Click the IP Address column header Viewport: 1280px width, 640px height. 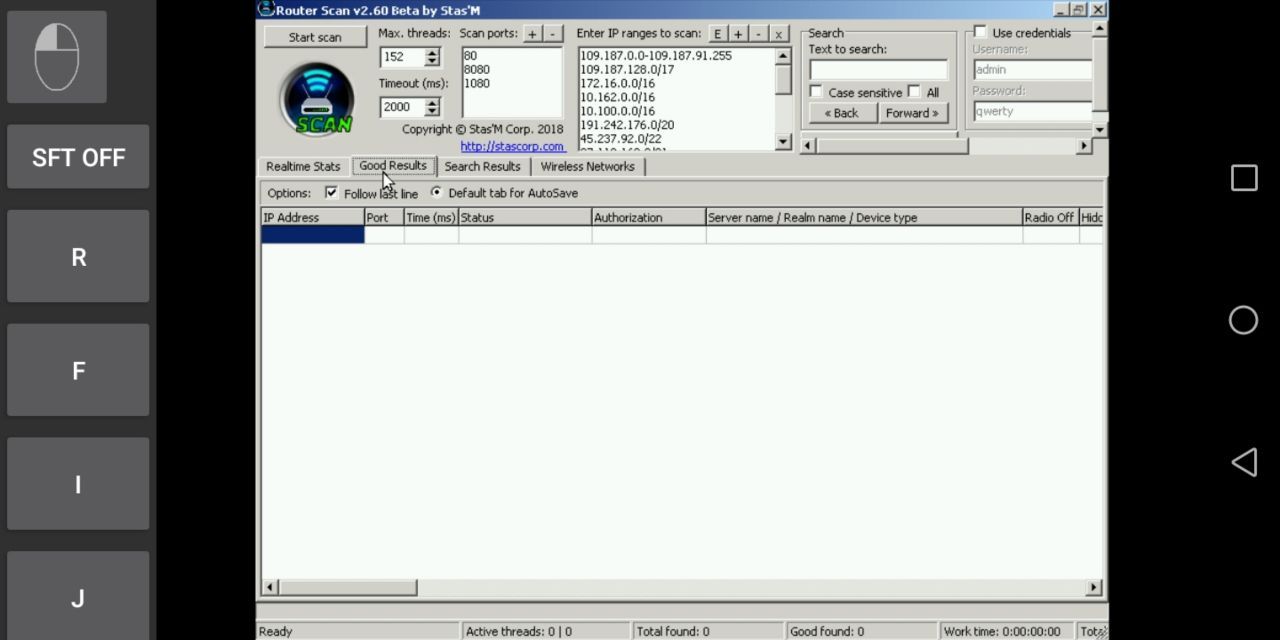coord(313,217)
